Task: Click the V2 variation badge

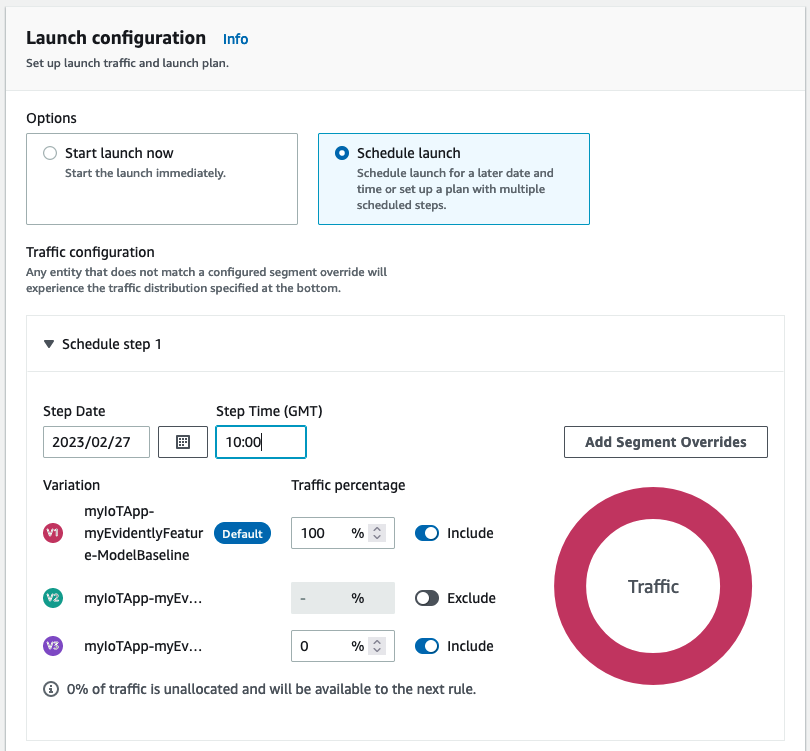Action: pyautogui.click(x=52, y=598)
